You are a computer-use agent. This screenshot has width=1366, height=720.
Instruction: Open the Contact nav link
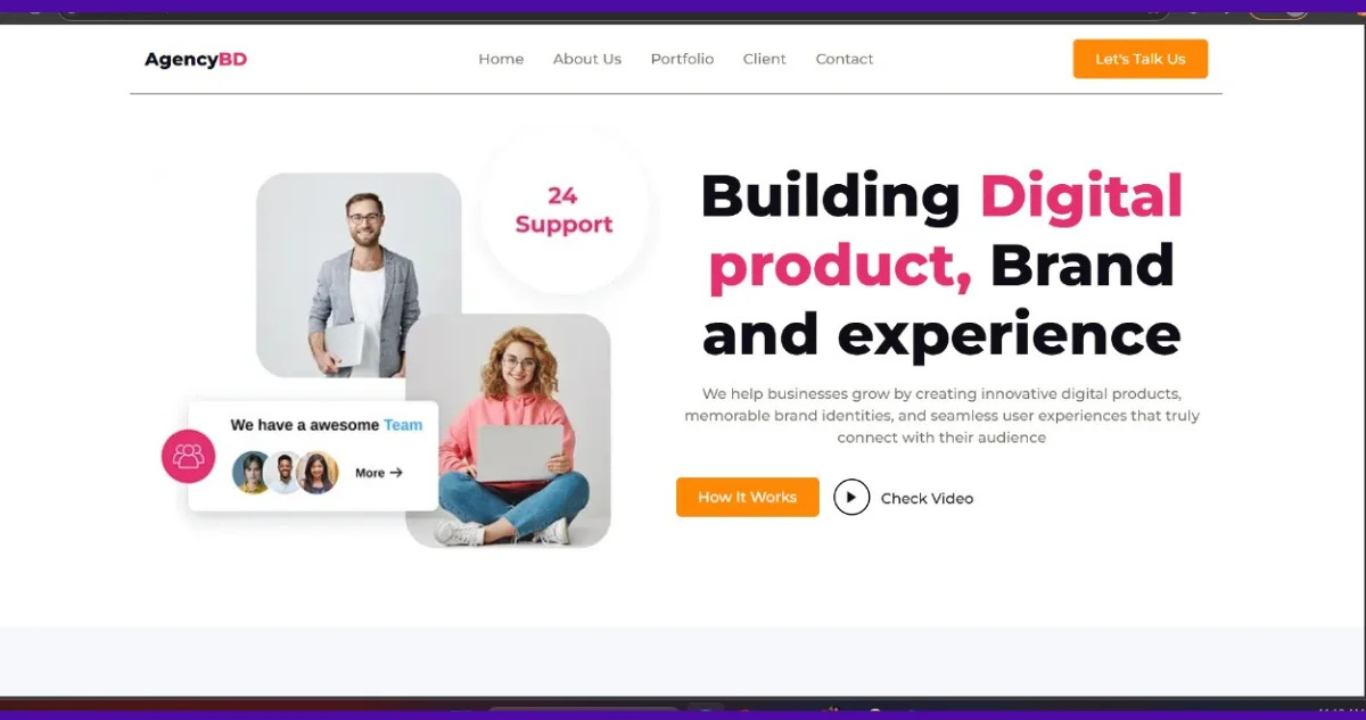844,59
